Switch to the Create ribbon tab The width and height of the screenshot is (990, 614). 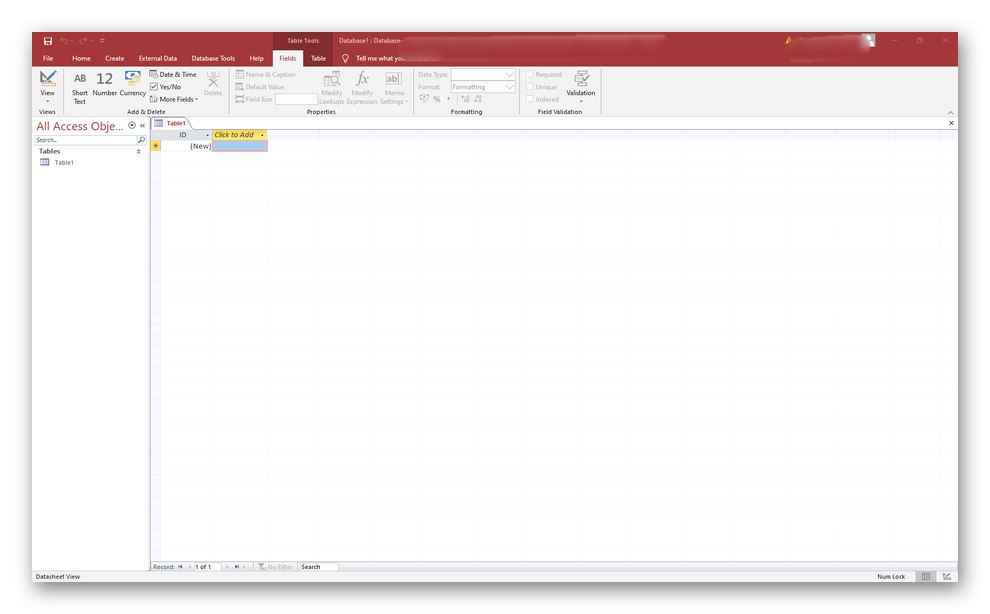click(x=114, y=58)
